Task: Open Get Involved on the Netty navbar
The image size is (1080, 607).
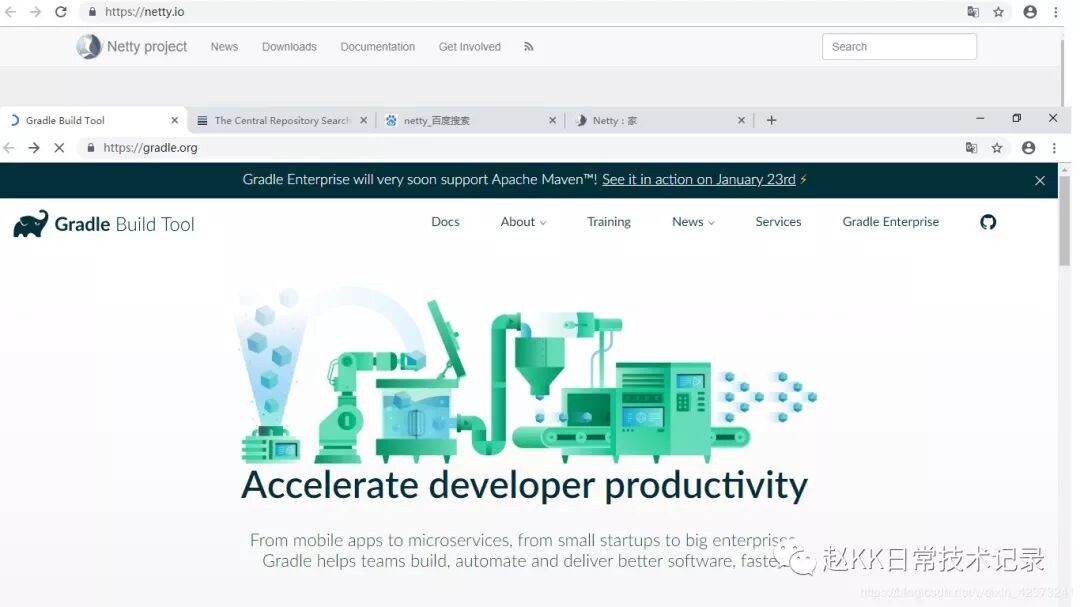Action: tap(470, 47)
